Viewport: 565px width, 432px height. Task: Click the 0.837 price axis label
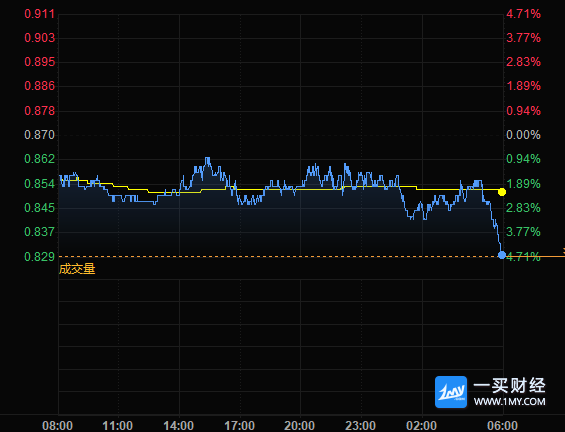(x=39, y=232)
